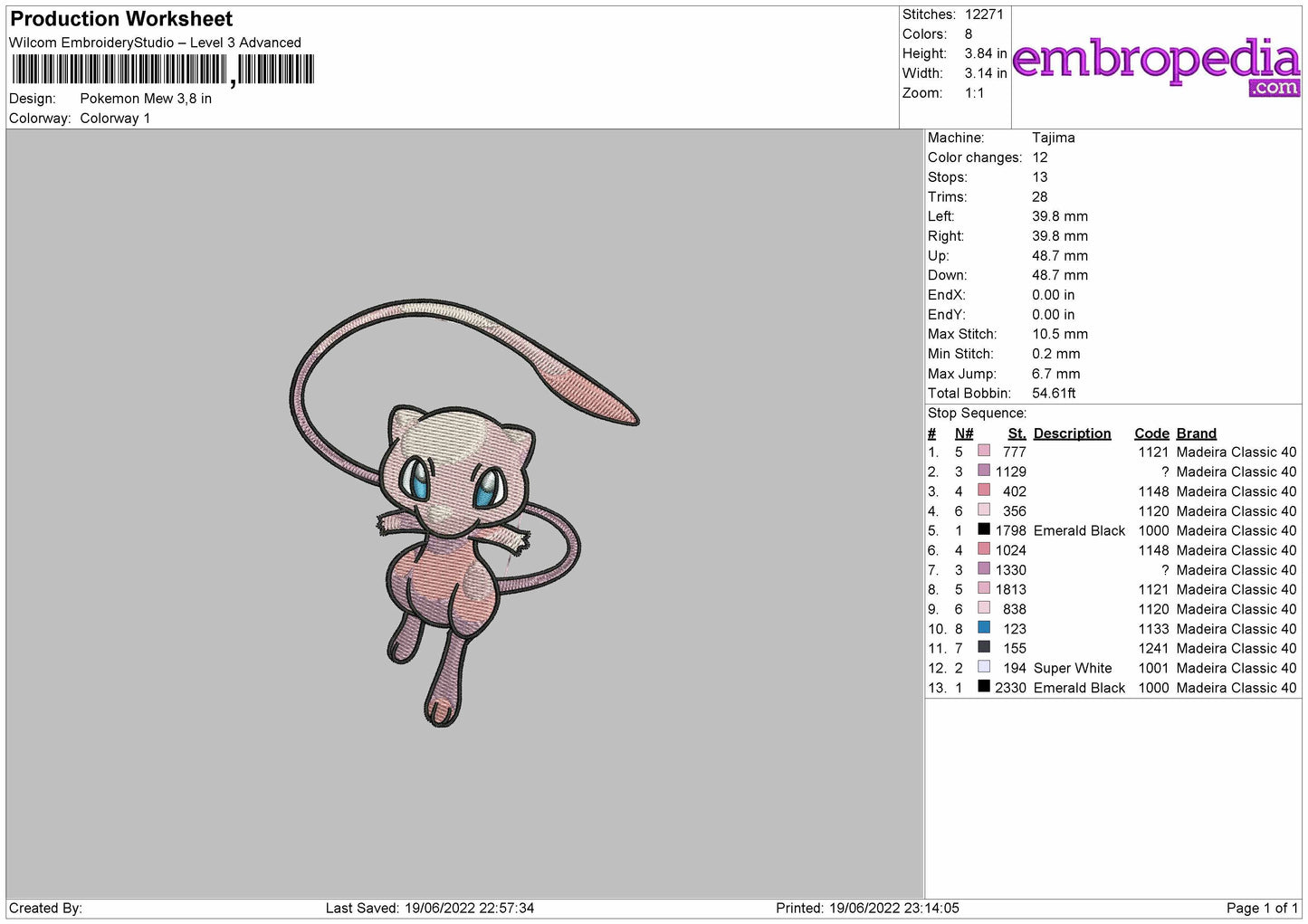The width and height of the screenshot is (1308, 924).
Task: Click the white swatch in stop row 12
Action: coord(984,667)
